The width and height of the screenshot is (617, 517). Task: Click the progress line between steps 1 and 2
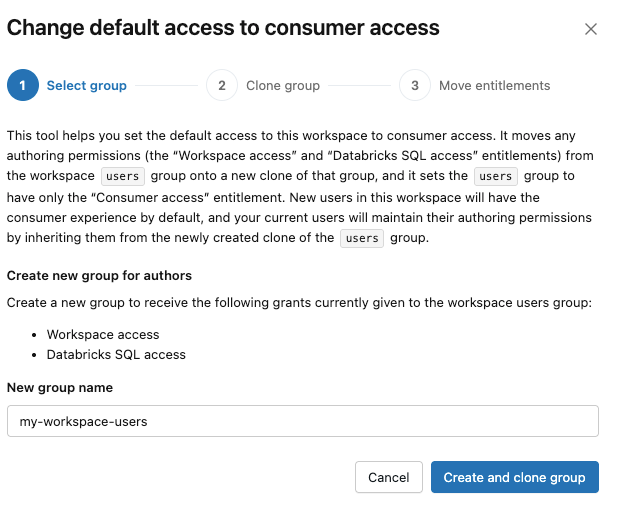(166, 85)
